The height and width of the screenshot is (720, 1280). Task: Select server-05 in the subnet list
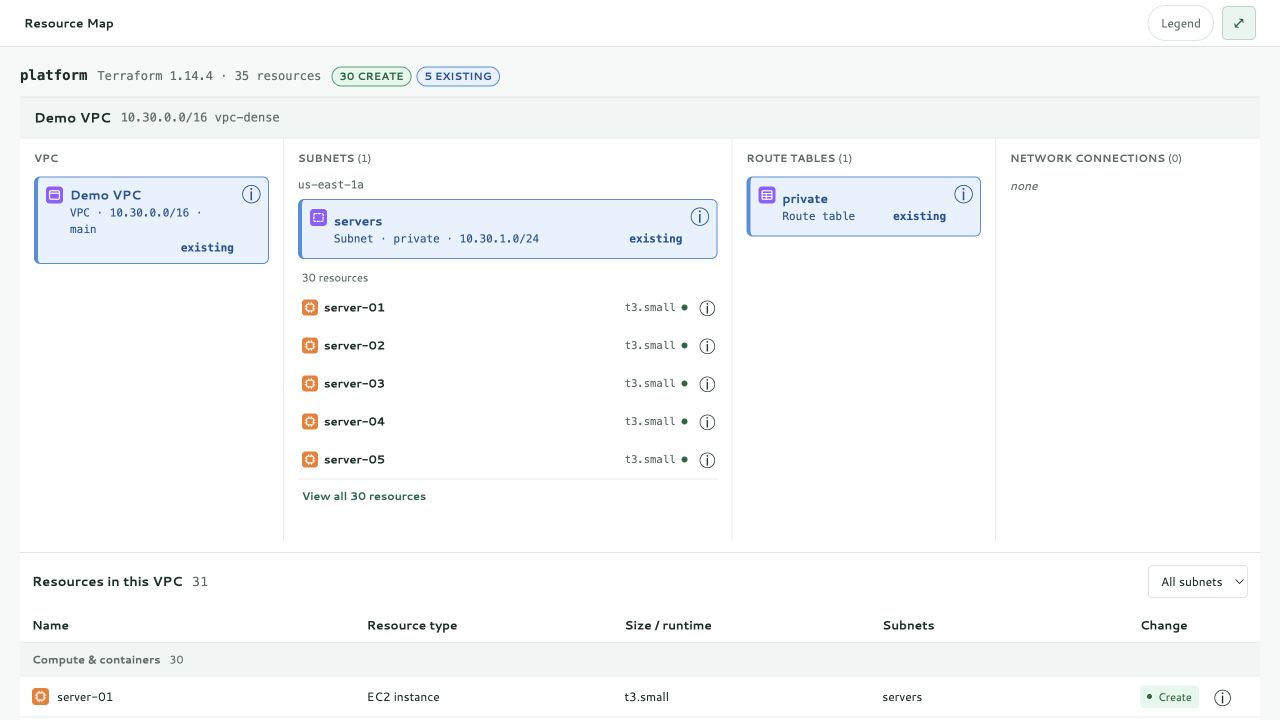pyautogui.click(x=509, y=460)
